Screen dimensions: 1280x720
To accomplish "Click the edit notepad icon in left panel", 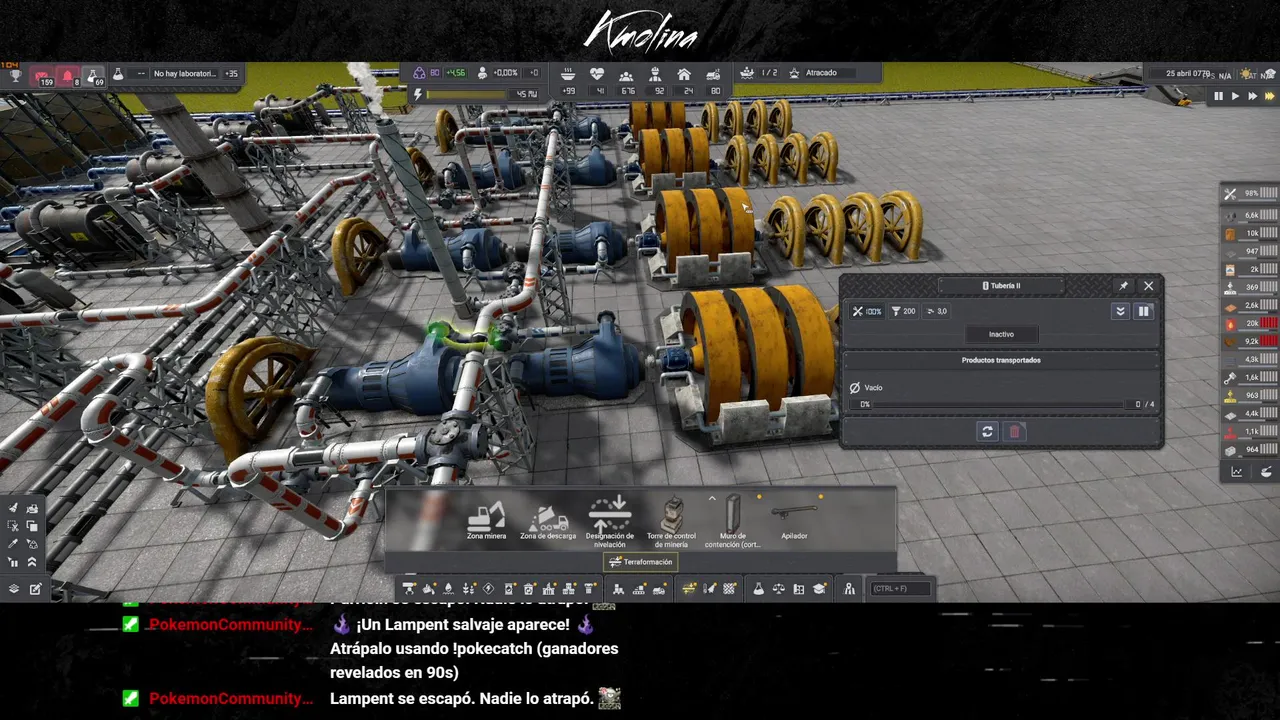I will point(36,588).
